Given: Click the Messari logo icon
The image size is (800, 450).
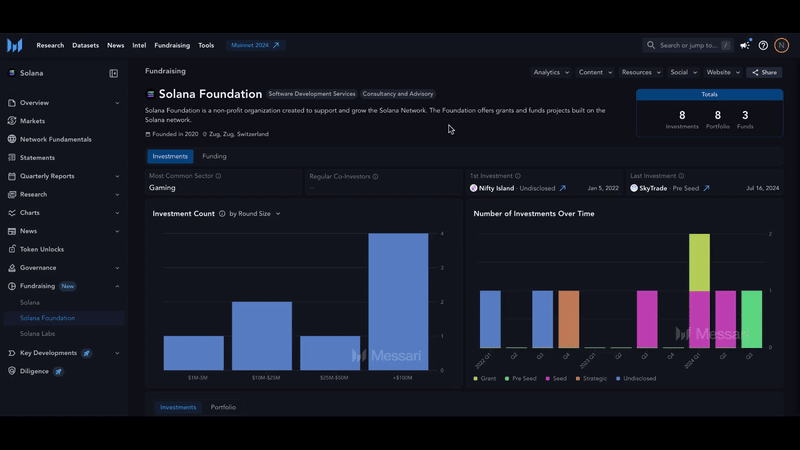Looking at the screenshot, I should tap(15, 45).
